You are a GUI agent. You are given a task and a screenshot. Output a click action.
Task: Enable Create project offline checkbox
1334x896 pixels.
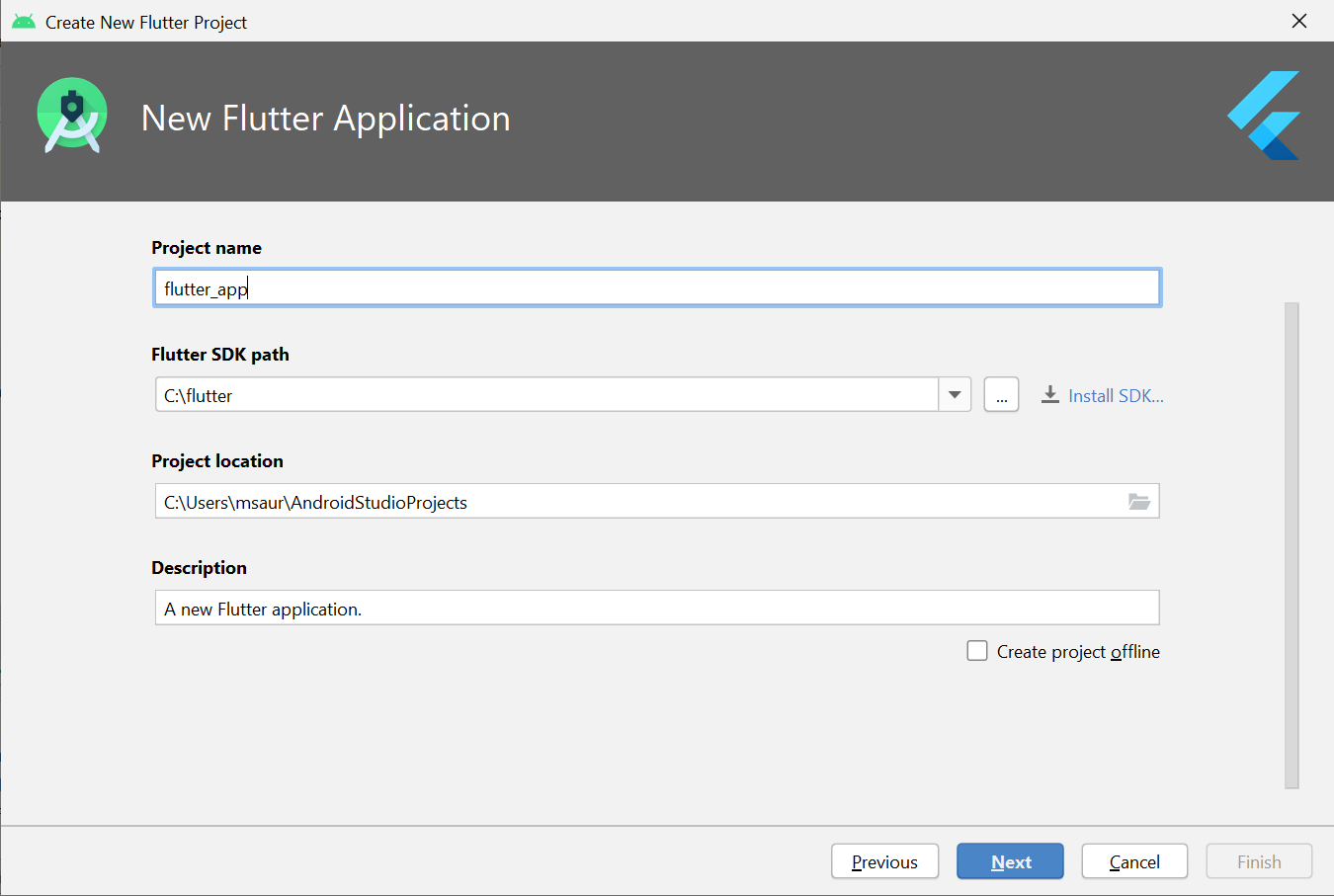pyautogui.click(x=977, y=651)
